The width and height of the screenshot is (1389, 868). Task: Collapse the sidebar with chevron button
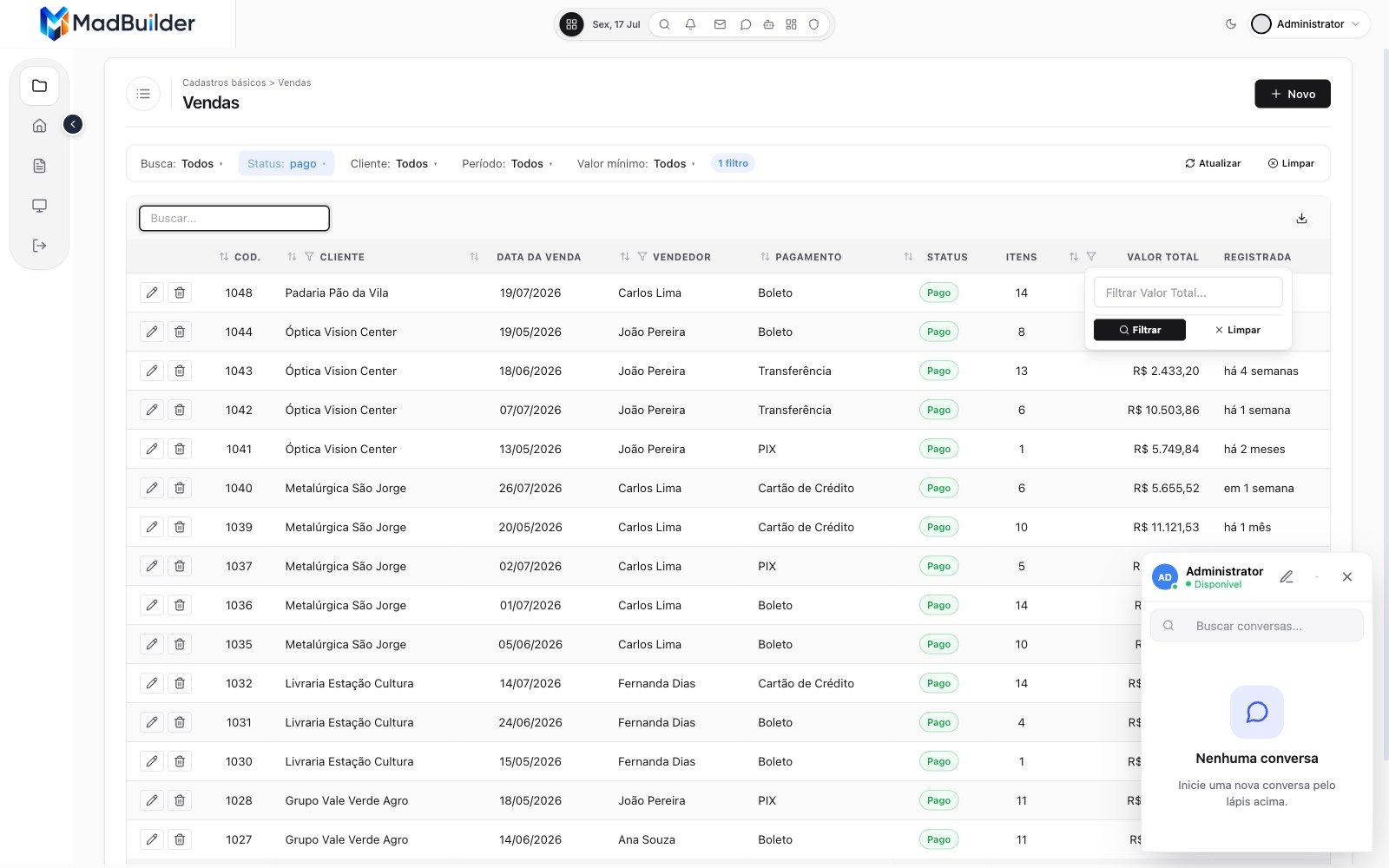point(73,124)
